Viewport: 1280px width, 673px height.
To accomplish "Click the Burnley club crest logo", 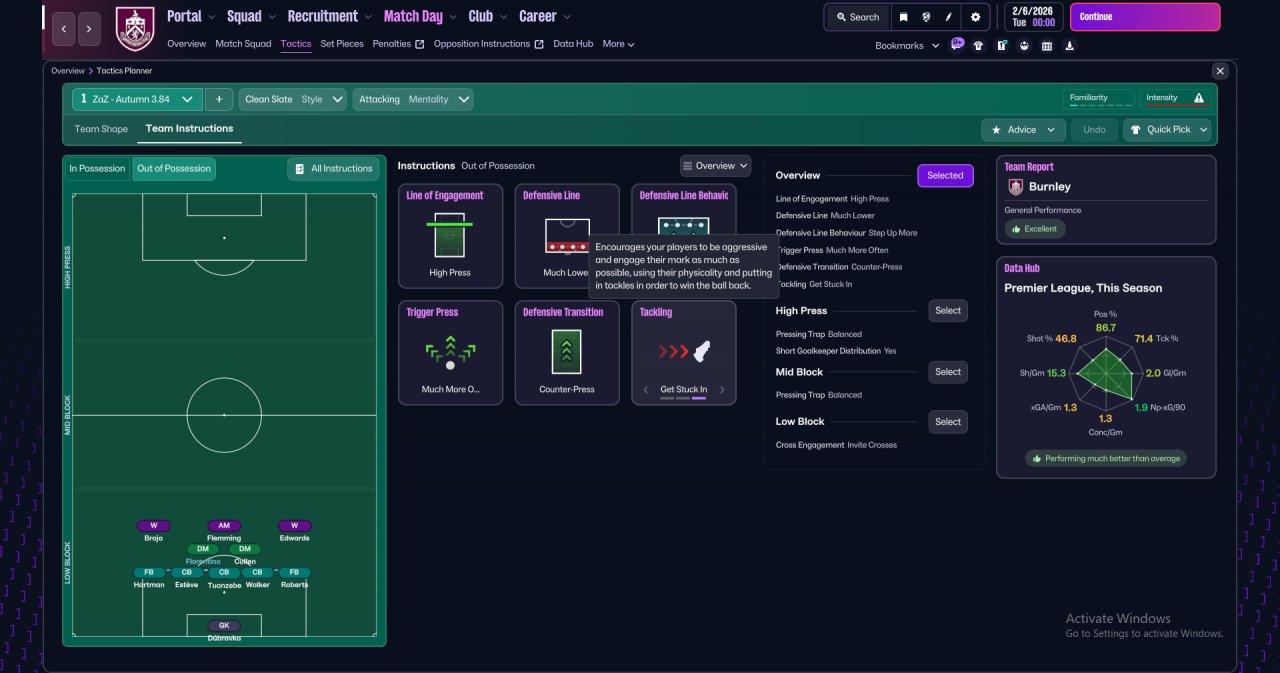I will pyautogui.click(x=135, y=28).
